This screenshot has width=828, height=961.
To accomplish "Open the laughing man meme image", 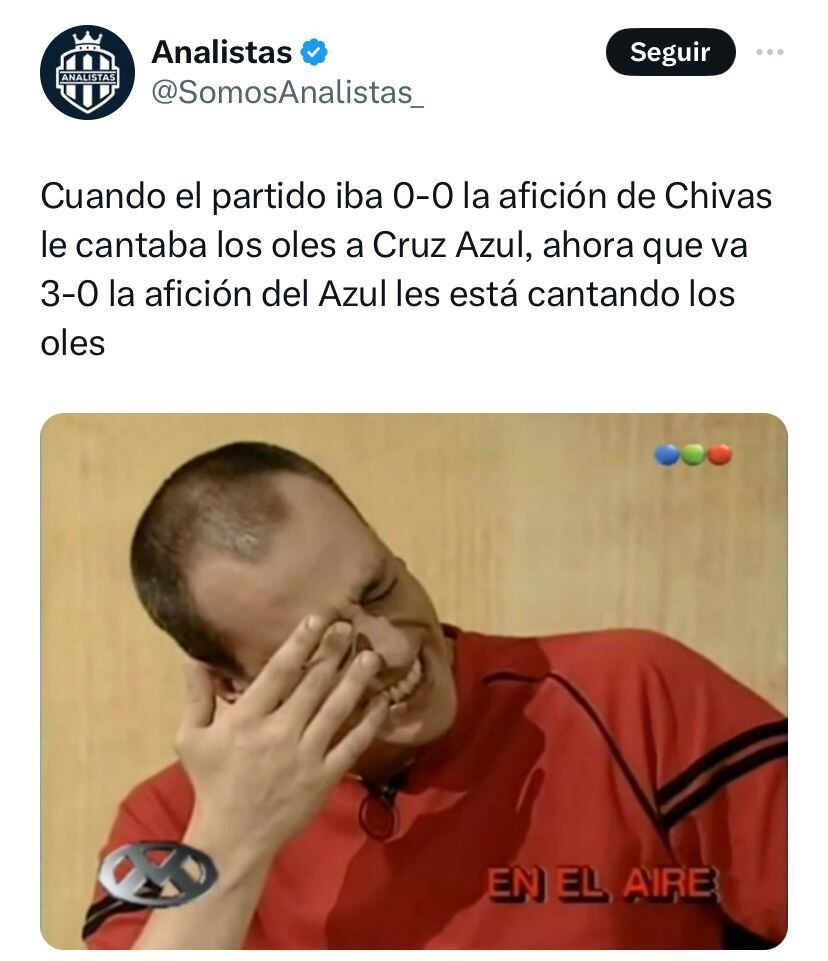I will (x=414, y=682).
